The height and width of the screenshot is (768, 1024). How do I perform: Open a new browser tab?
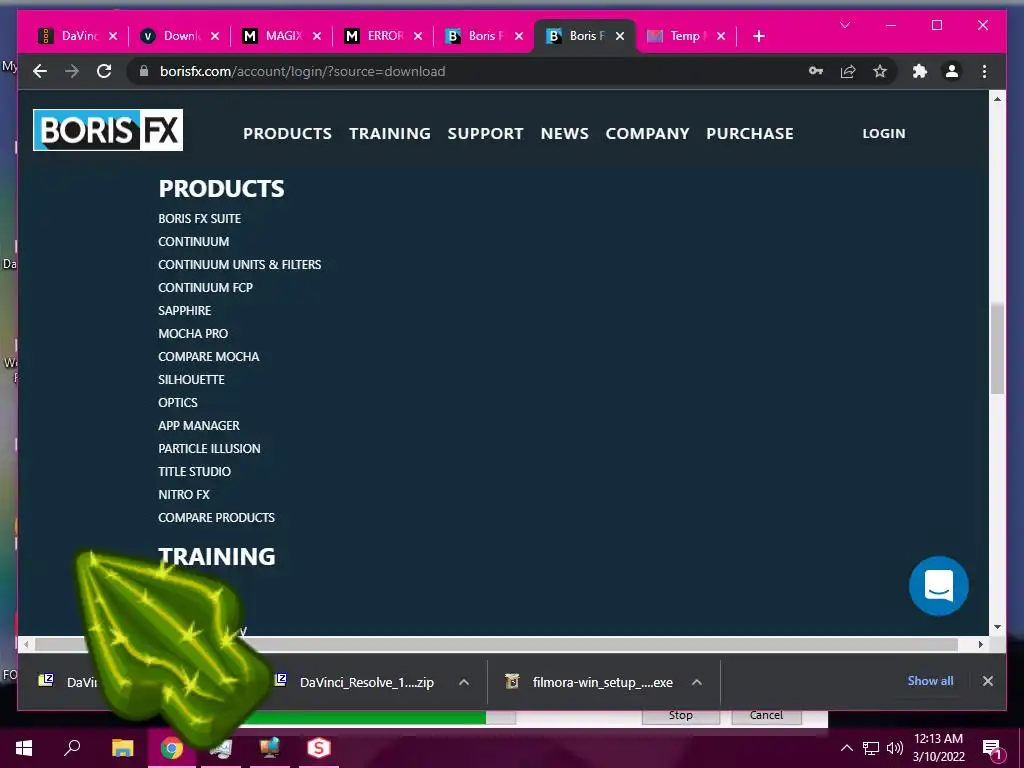point(758,36)
